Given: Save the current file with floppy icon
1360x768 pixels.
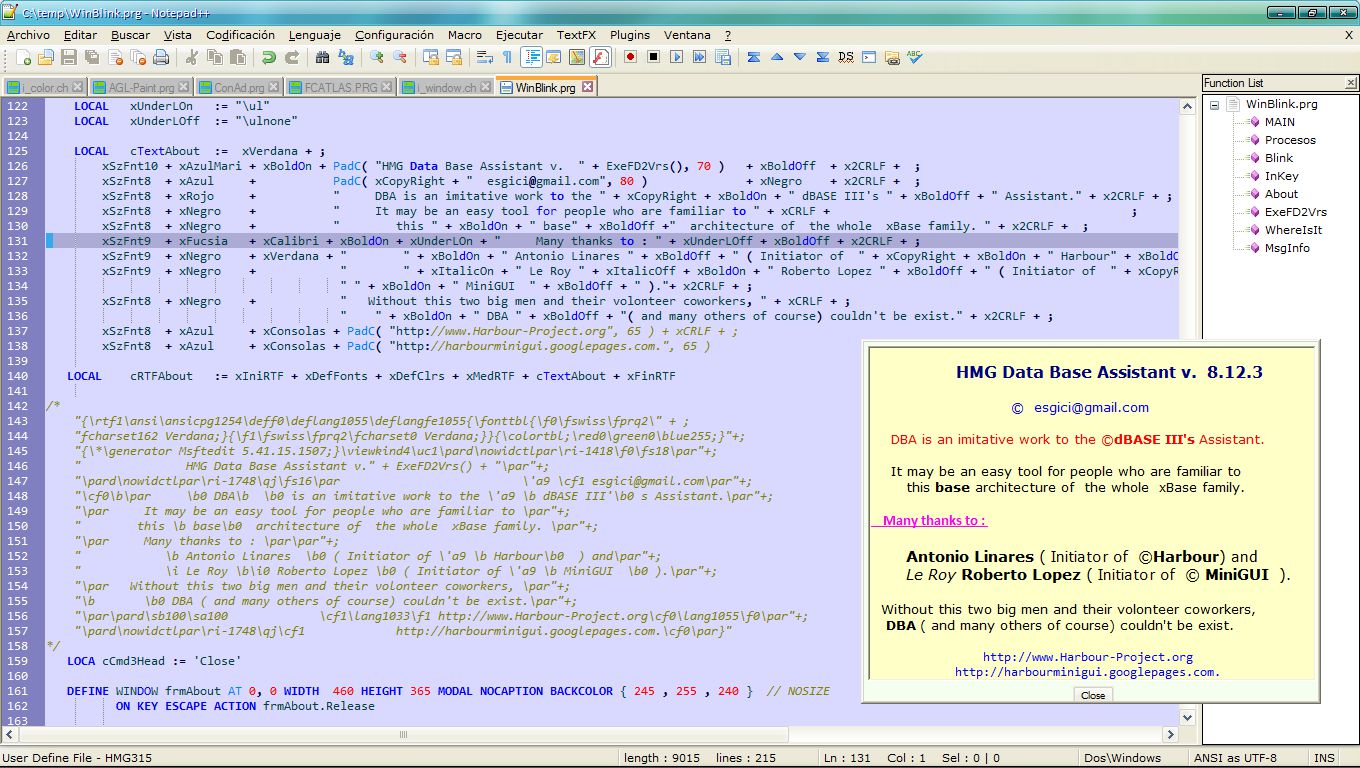Looking at the screenshot, I should tap(69, 57).
